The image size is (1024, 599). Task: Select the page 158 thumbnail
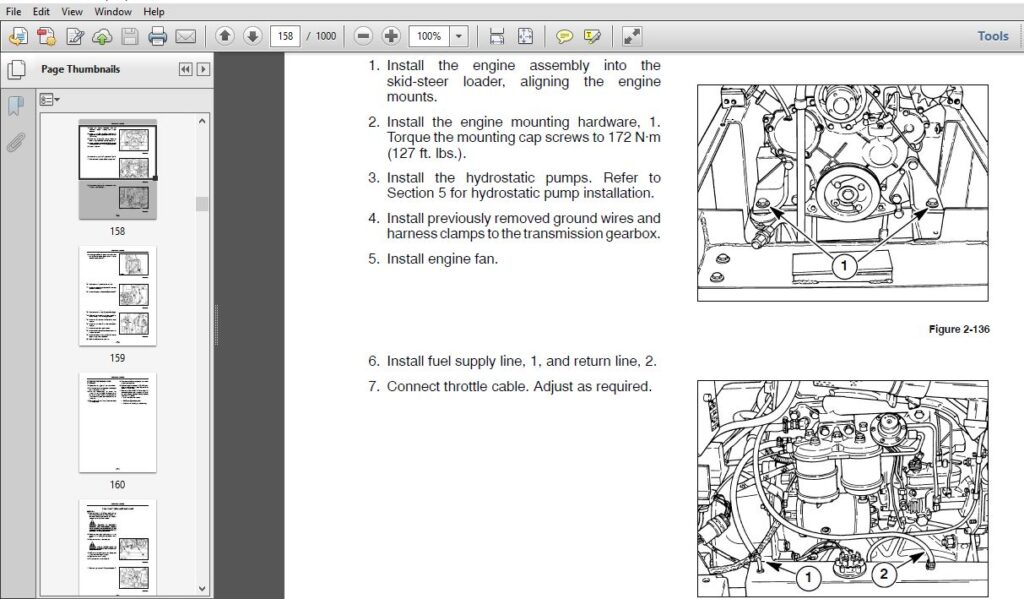click(118, 170)
